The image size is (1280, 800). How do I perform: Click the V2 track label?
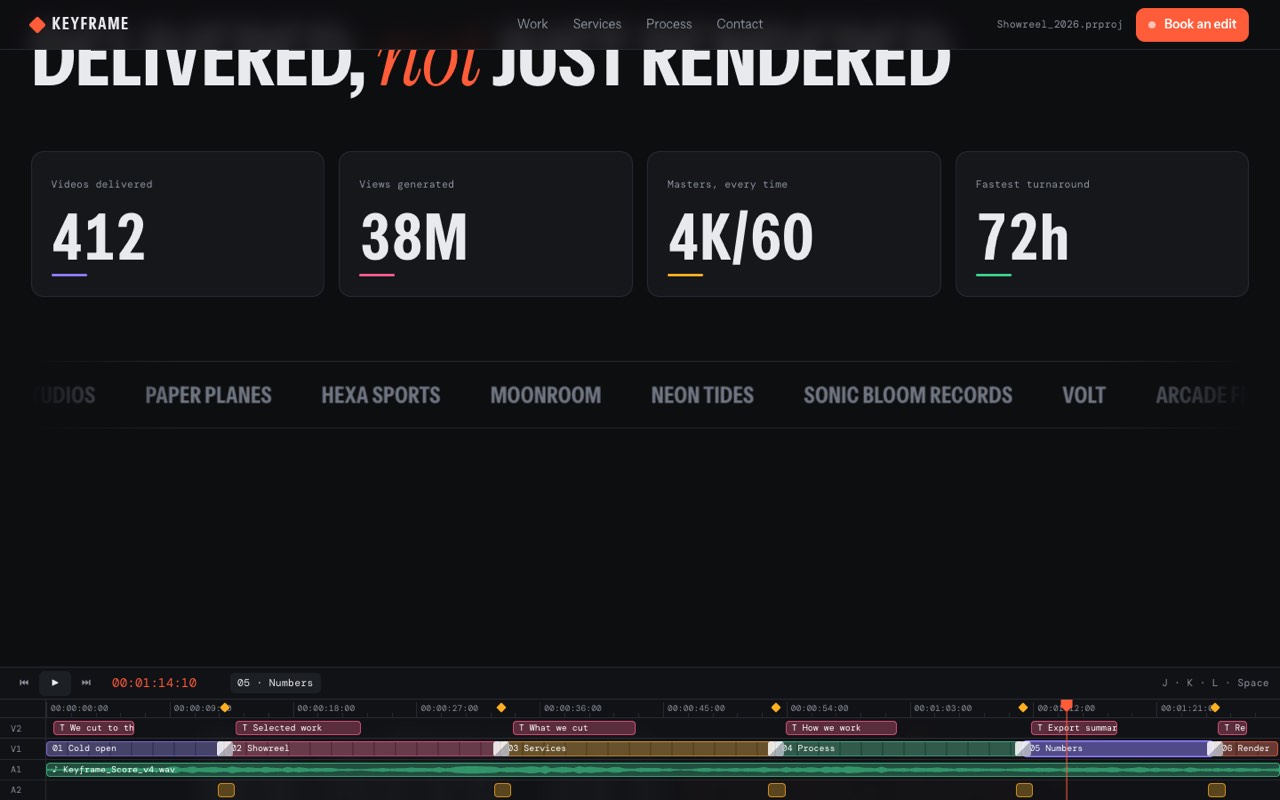point(16,728)
